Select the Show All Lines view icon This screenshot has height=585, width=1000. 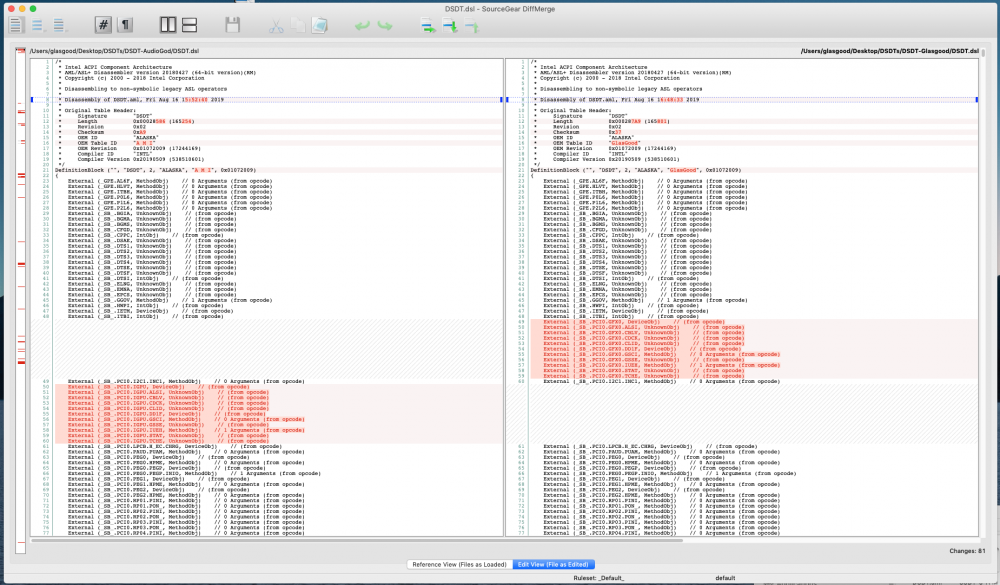click(x=16, y=25)
